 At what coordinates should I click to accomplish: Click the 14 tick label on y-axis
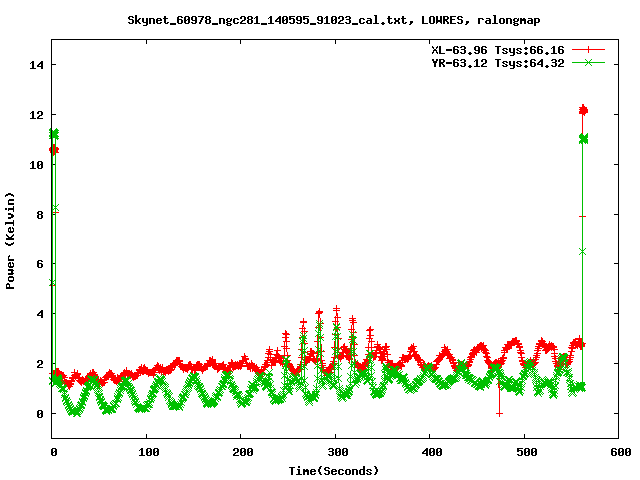tap(37, 65)
